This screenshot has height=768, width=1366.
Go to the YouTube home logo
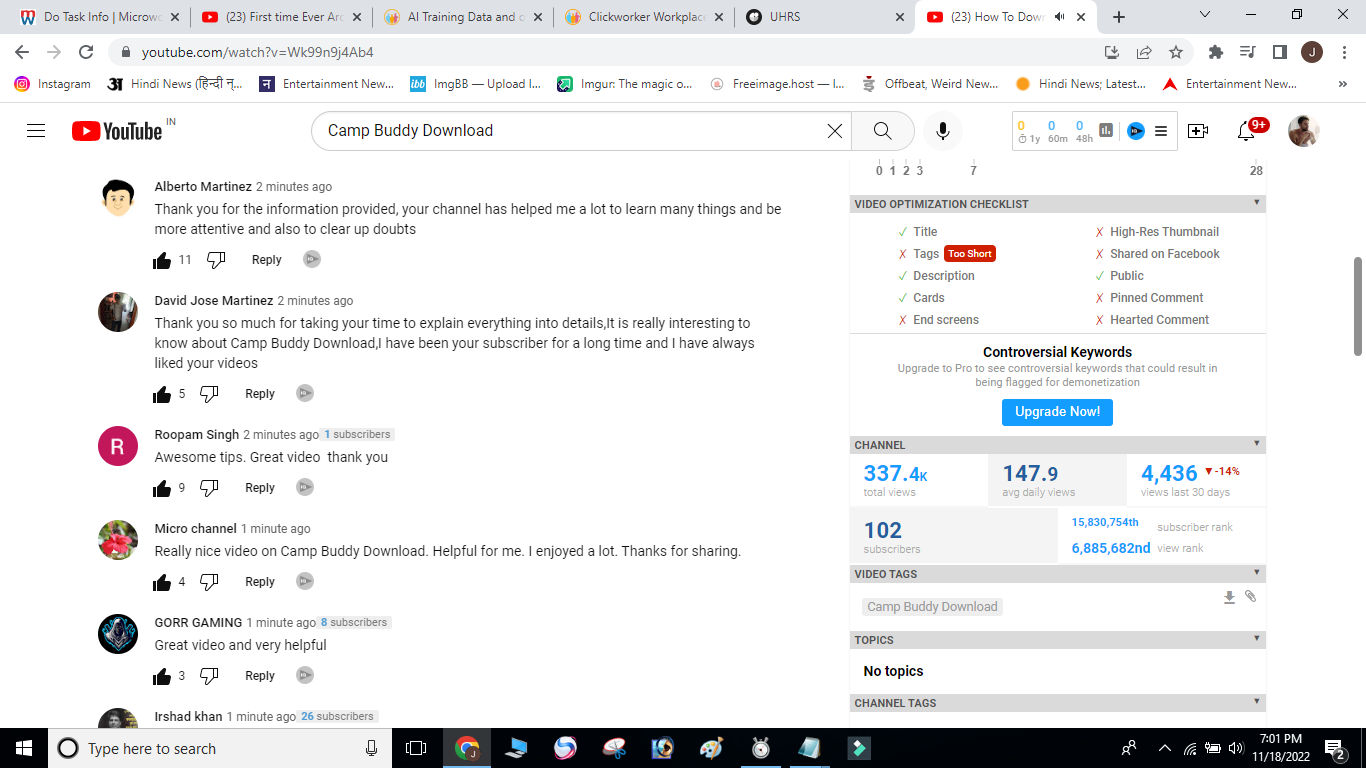tap(117, 131)
